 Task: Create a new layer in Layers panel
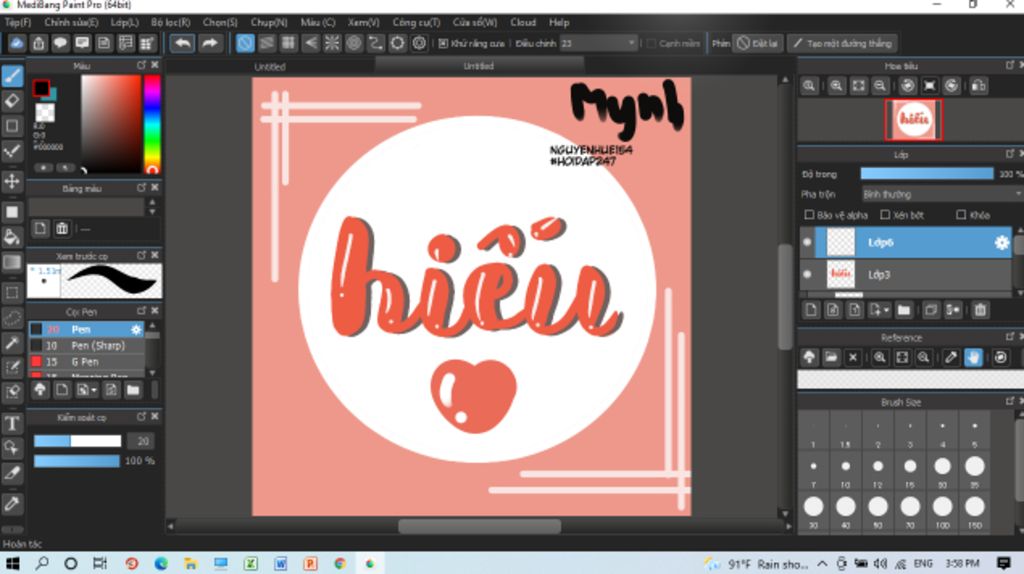(x=811, y=310)
